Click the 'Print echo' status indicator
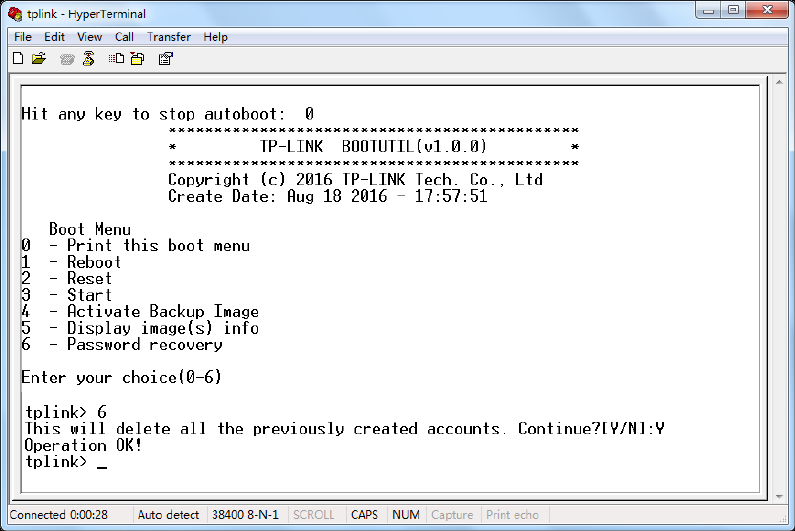The height and width of the screenshot is (531, 795). click(x=513, y=515)
